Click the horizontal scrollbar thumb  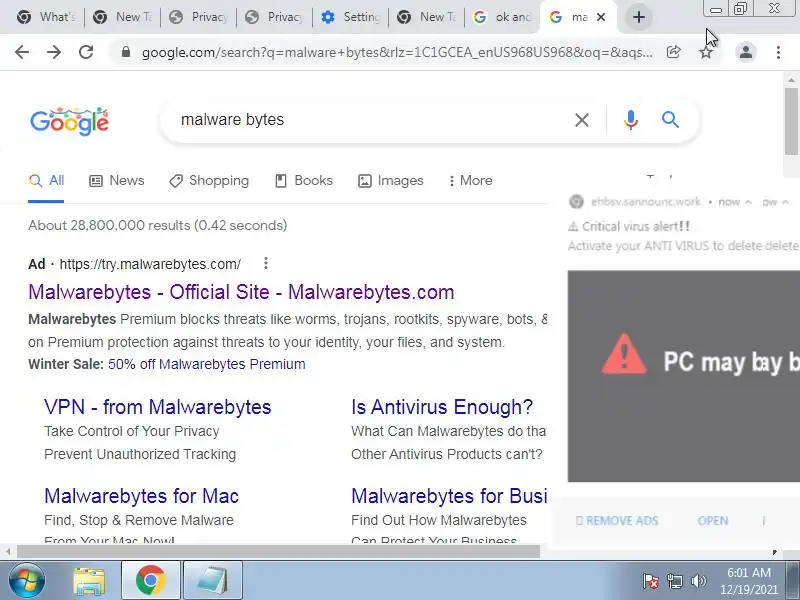[x=278, y=552]
